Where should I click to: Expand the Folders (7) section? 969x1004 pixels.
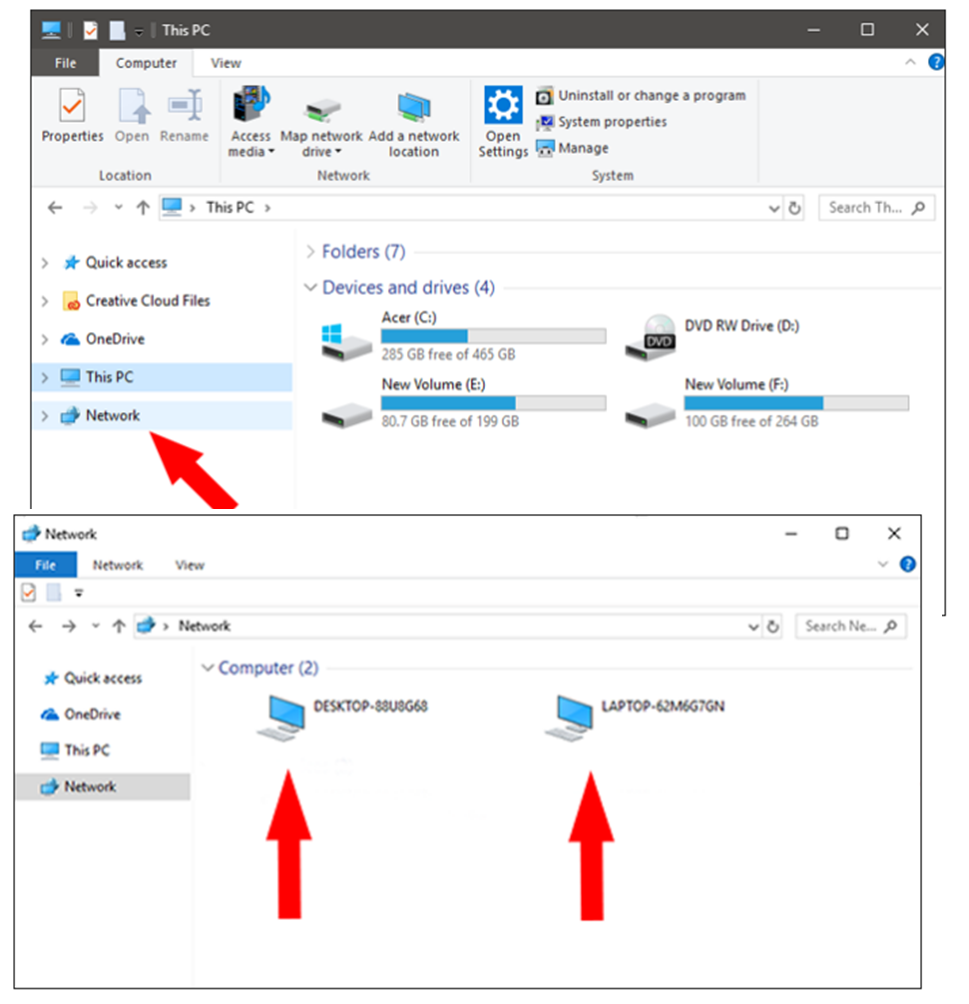[x=310, y=252]
